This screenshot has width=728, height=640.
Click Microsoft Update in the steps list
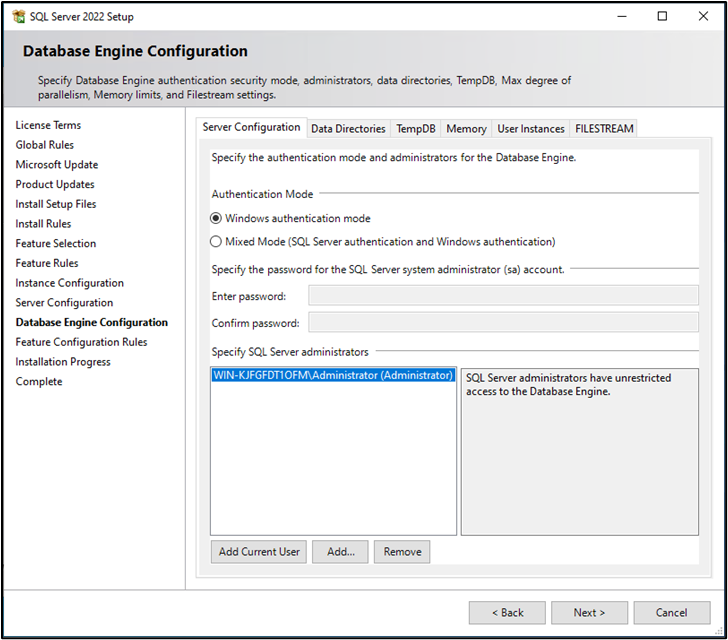pos(57,165)
